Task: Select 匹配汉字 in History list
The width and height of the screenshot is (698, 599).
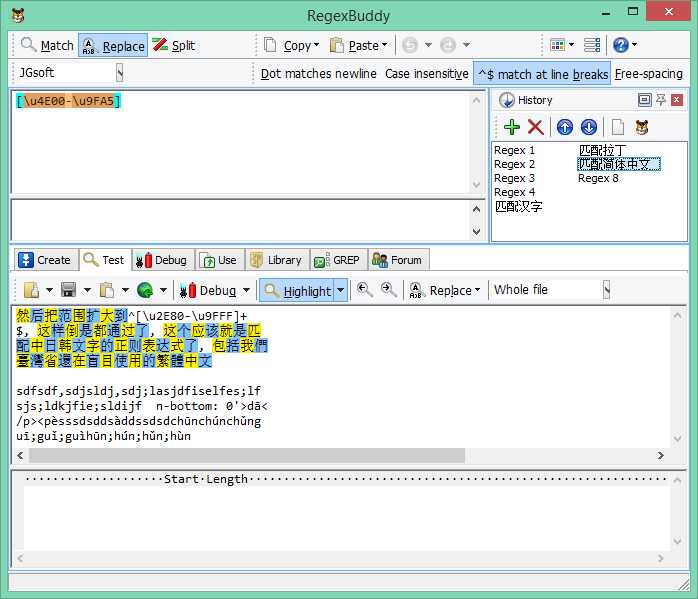Action: pos(519,206)
